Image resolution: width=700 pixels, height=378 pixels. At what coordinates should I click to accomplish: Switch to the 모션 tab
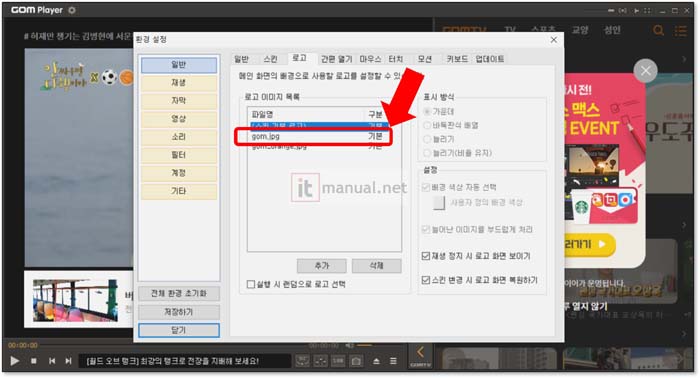[x=425, y=59]
